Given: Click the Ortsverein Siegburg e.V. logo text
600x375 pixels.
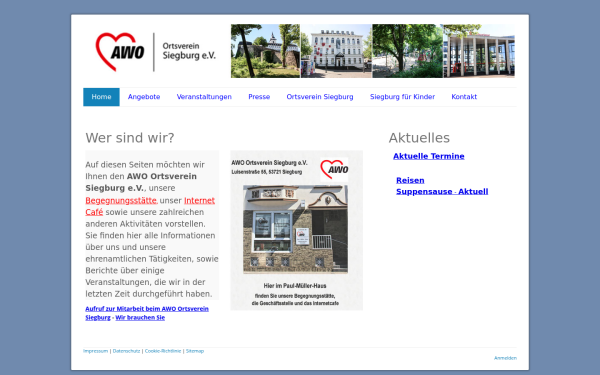Looking at the screenshot, I should 189,51.
